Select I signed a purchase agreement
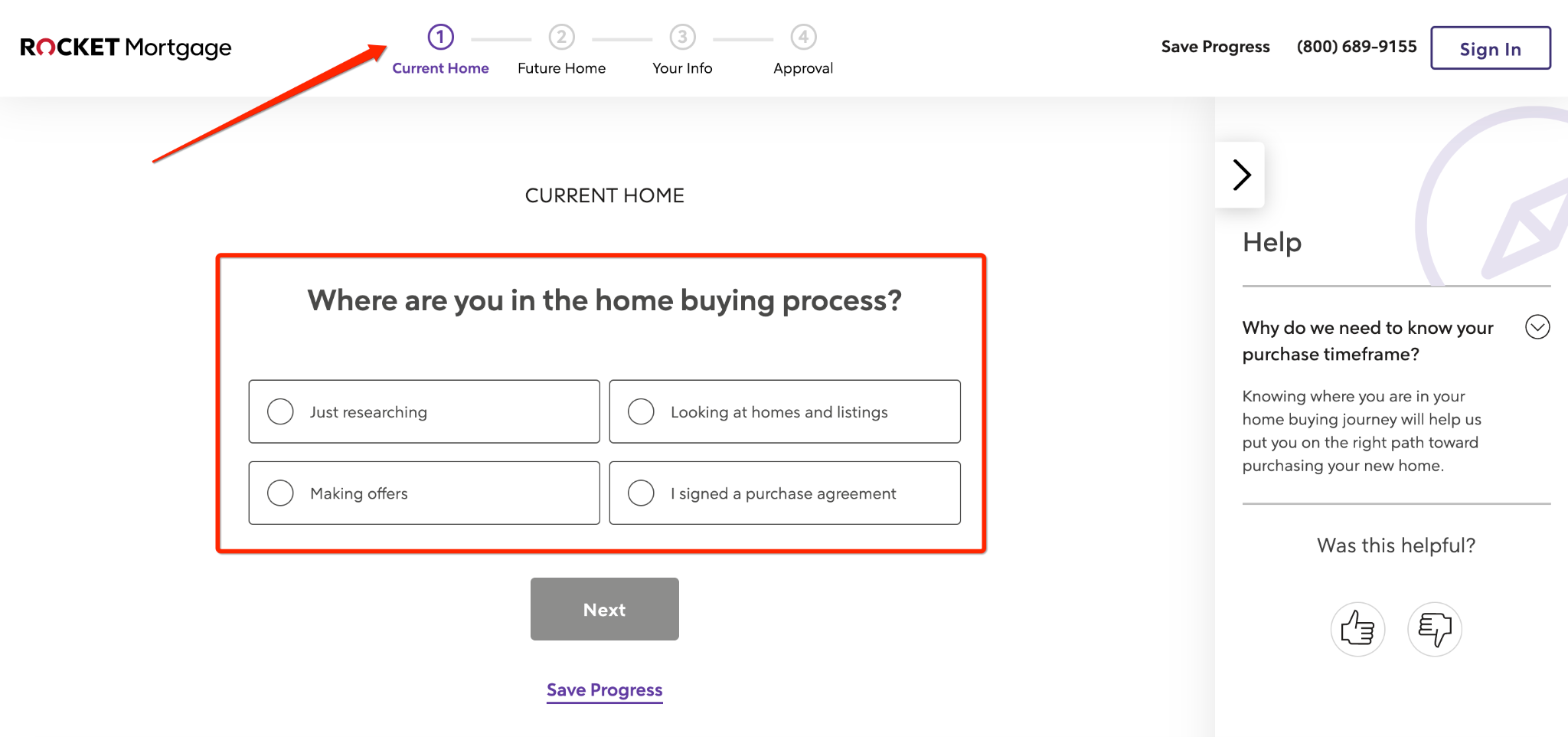 (642, 493)
